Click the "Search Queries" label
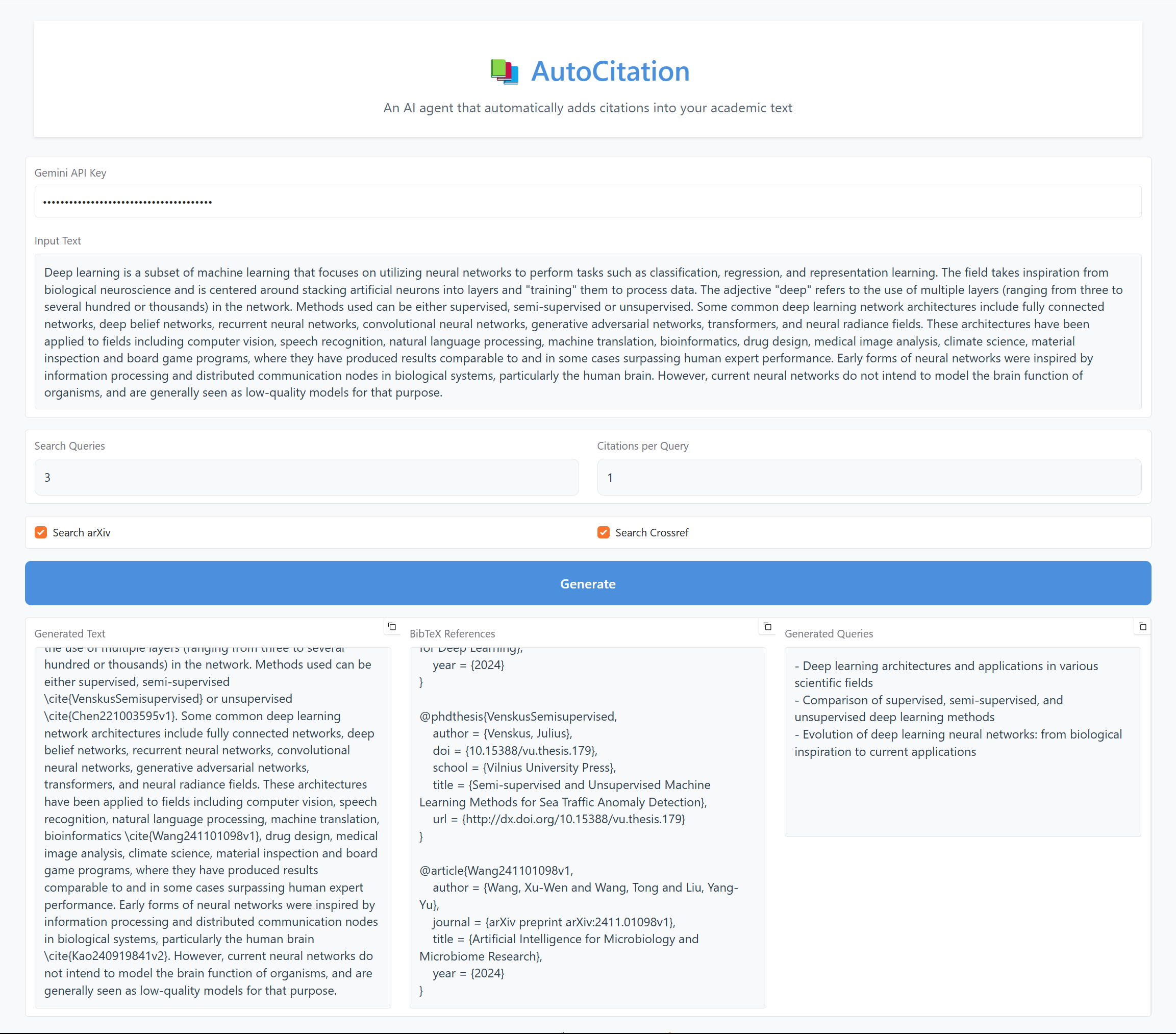 (69, 446)
